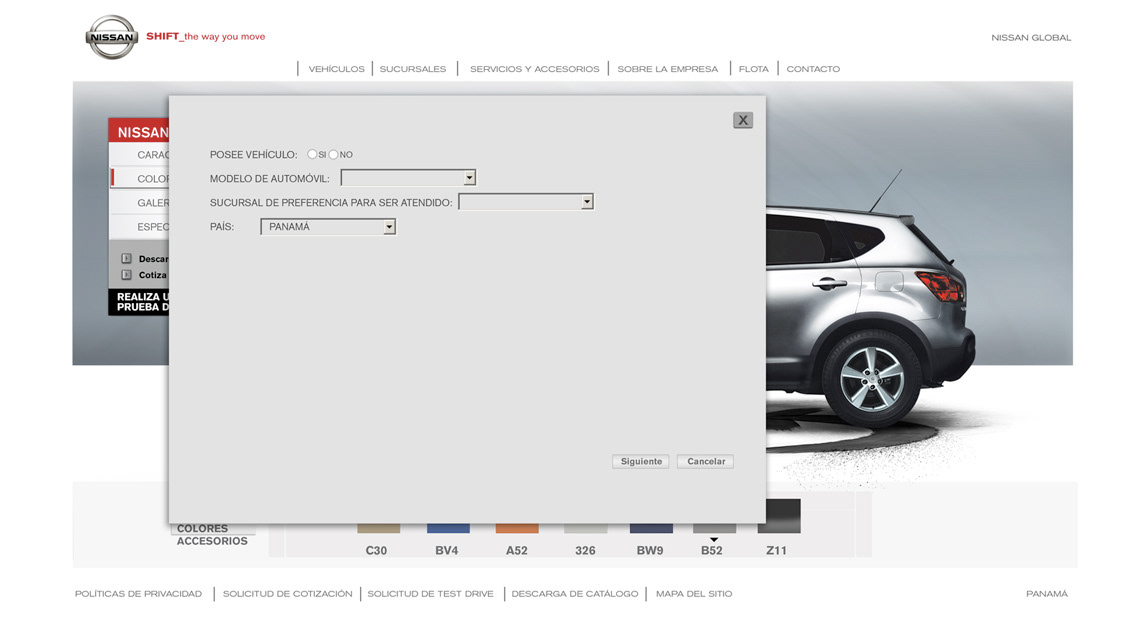The image size is (1139, 626).
Task: Switch to the Accesorios tab
Action: (x=212, y=541)
